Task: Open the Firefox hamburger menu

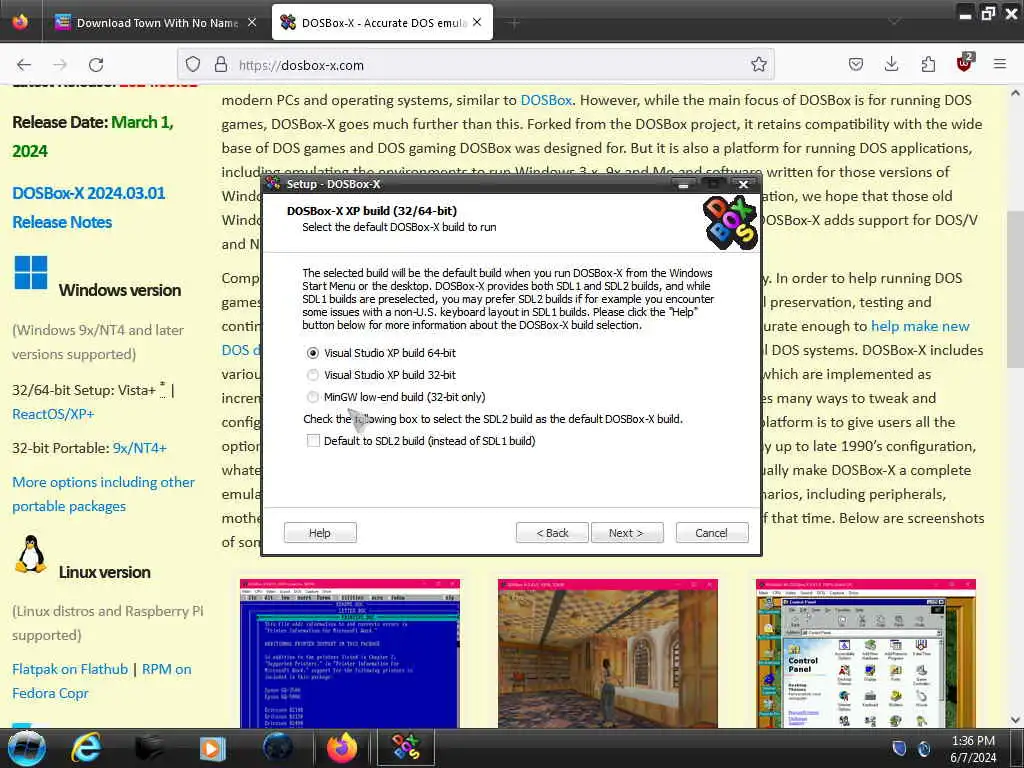Action: point(1000,65)
